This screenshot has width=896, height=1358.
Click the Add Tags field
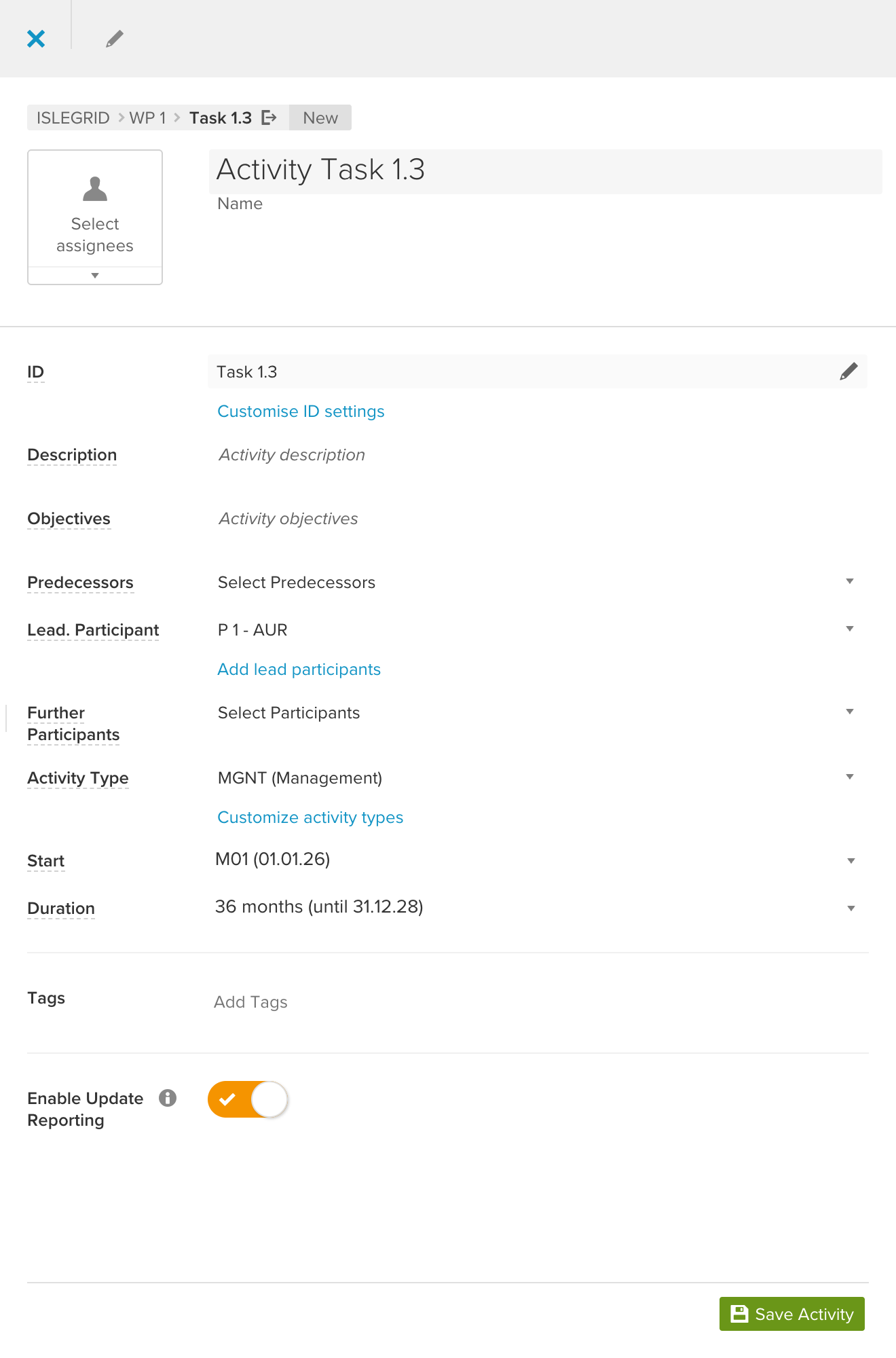click(250, 1002)
